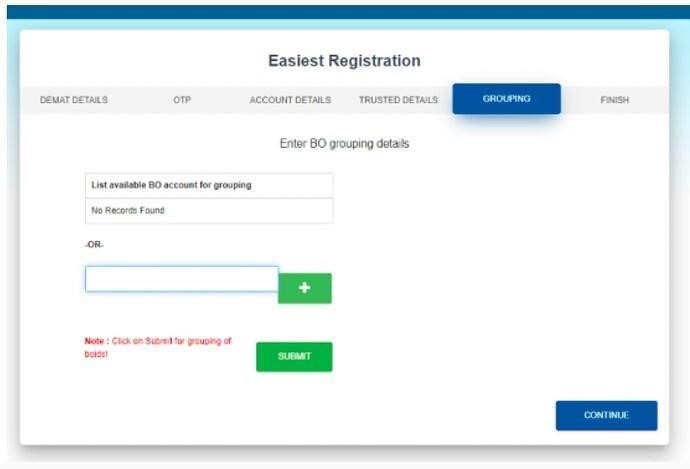Click the 'Enter BO grouping details' subtitle

pyautogui.click(x=345, y=143)
